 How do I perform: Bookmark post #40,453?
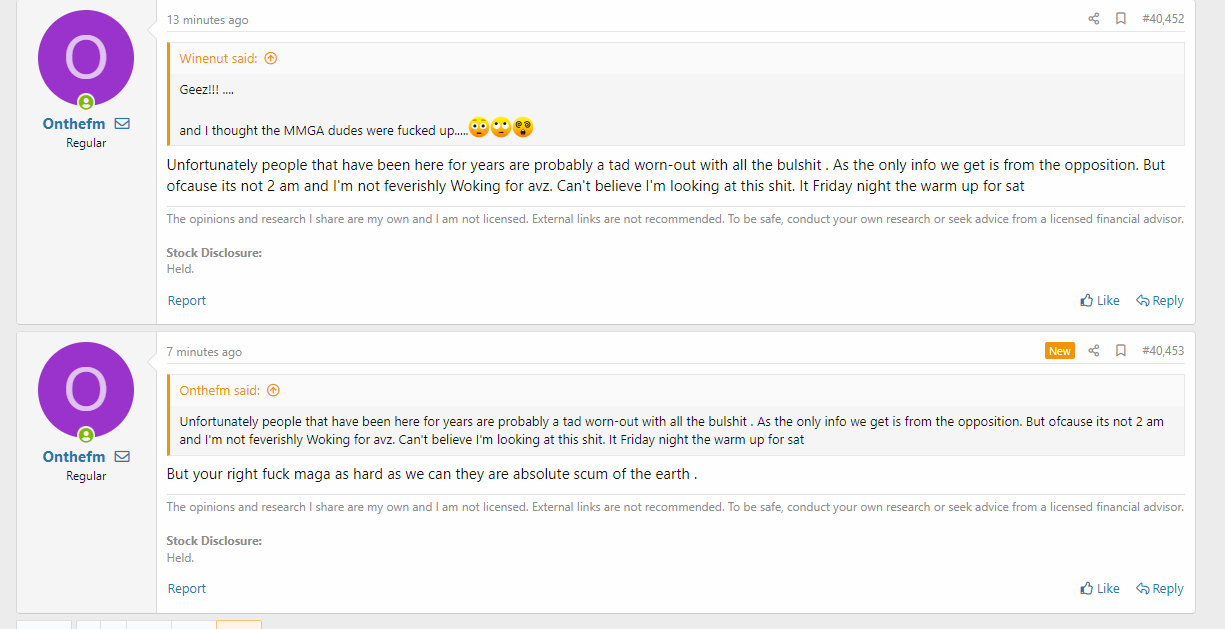[1121, 351]
